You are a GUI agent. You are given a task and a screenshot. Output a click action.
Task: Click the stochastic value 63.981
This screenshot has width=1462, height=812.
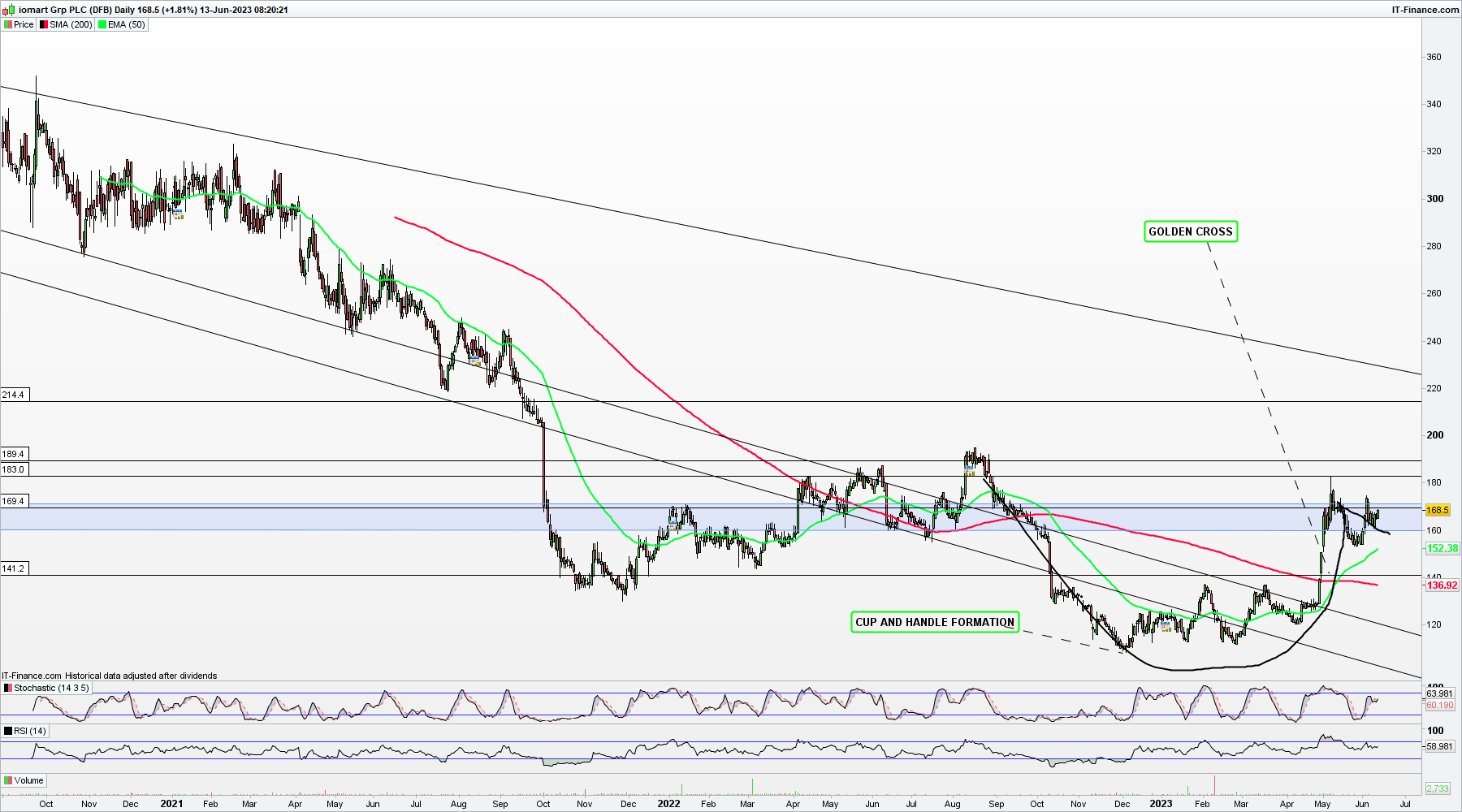coord(1440,693)
